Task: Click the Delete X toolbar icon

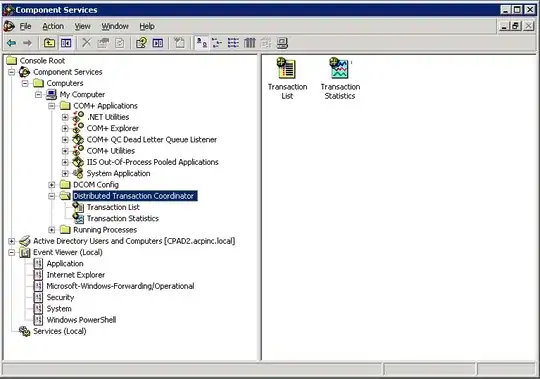Action: click(x=86, y=43)
